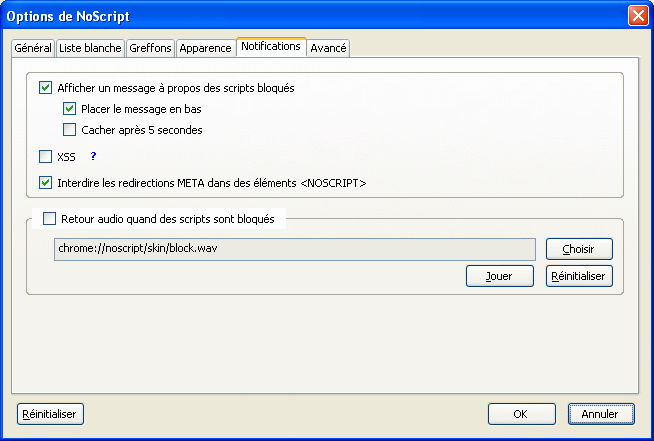Cancel with the Annuler button

(601, 414)
